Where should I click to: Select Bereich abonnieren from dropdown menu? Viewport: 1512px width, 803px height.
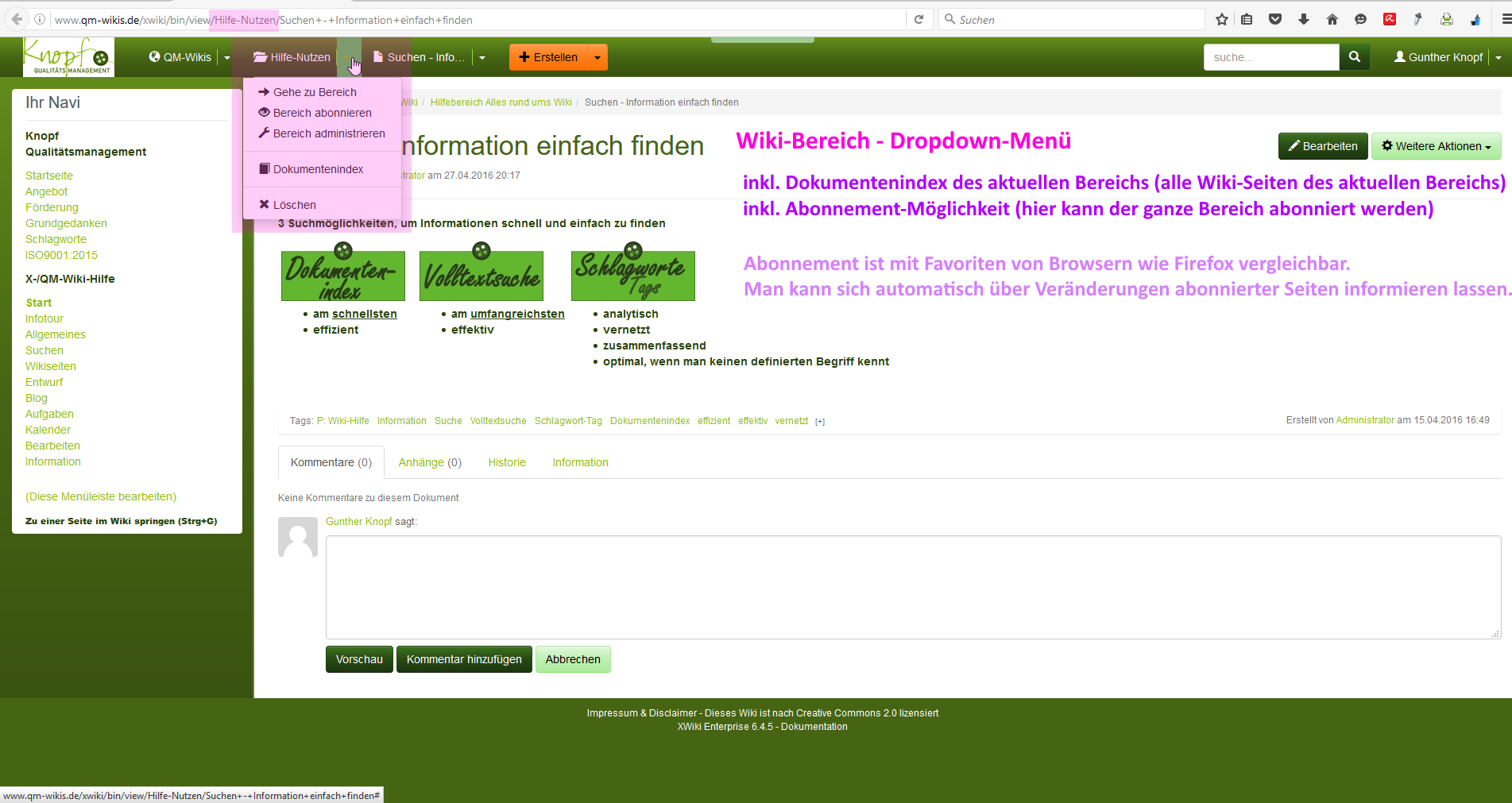click(x=322, y=113)
